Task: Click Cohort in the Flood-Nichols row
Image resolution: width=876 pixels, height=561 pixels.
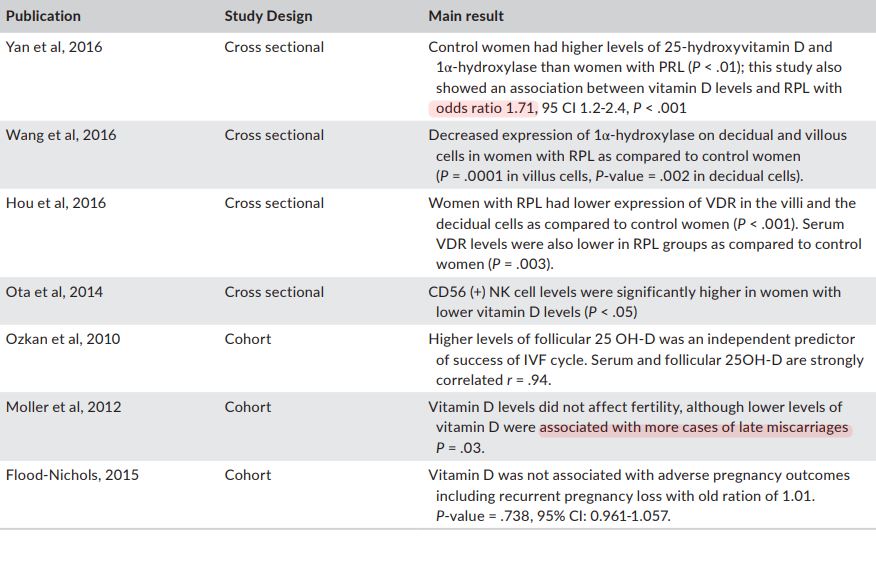Action: point(247,475)
